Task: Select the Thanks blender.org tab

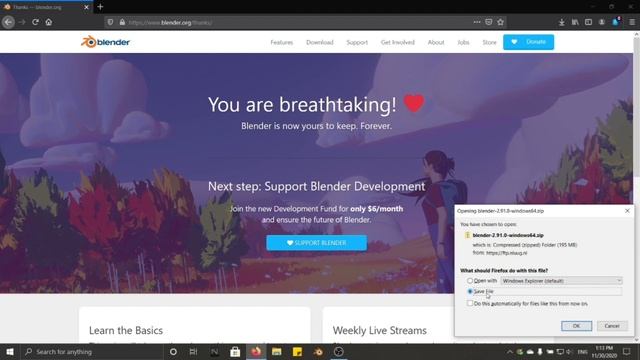Action: (x=46, y=7)
